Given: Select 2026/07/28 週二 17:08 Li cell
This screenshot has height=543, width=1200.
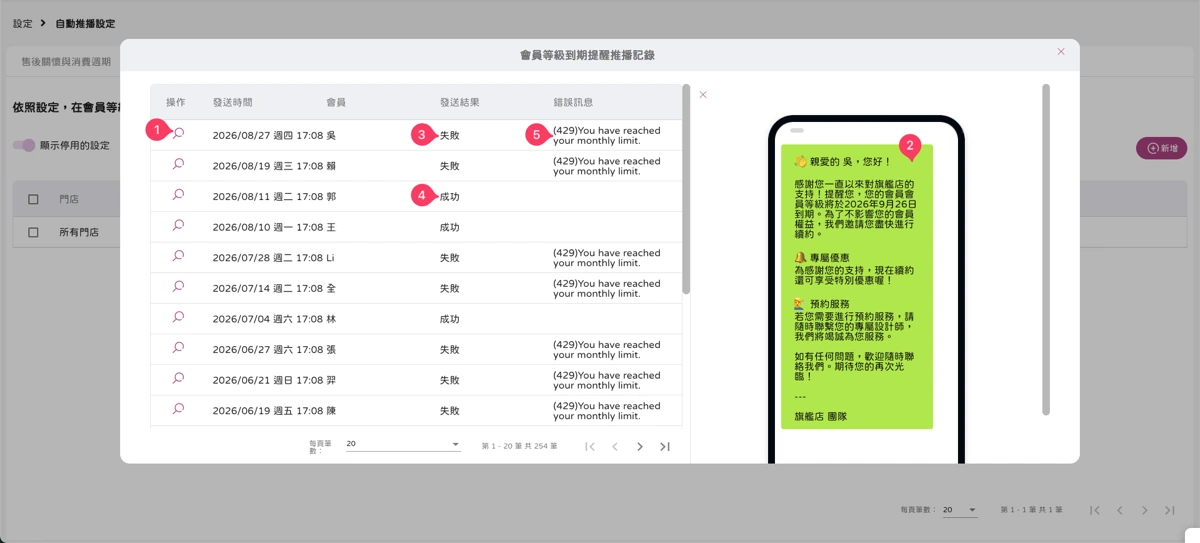Looking at the screenshot, I should click(273, 258).
